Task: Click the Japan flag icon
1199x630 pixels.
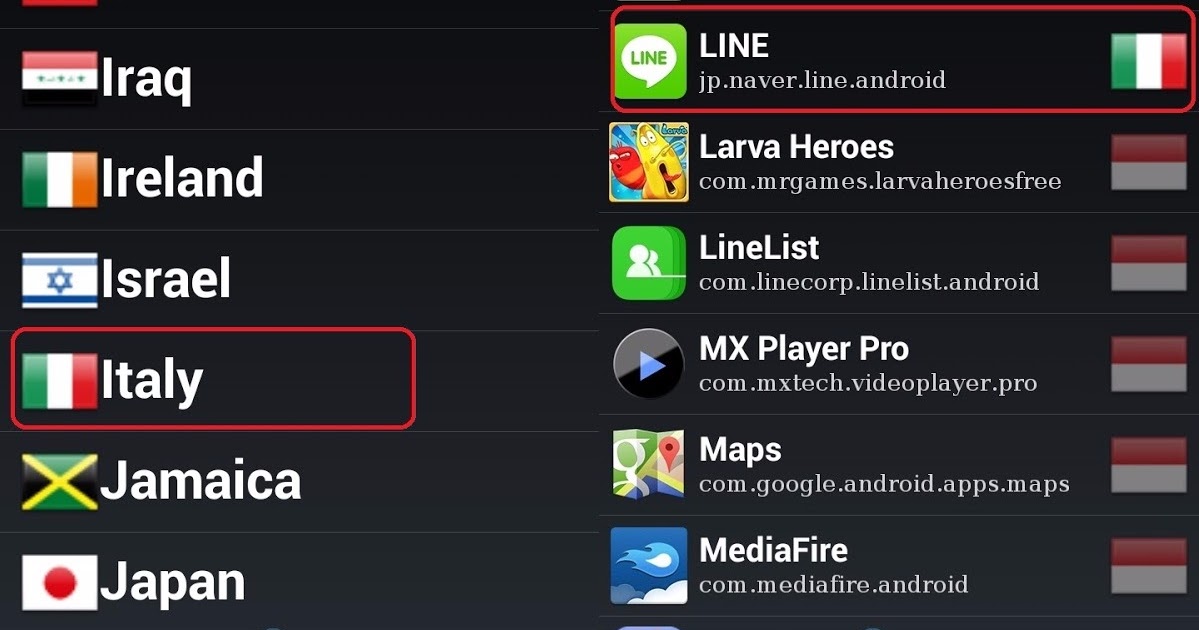Action: click(60, 583)
